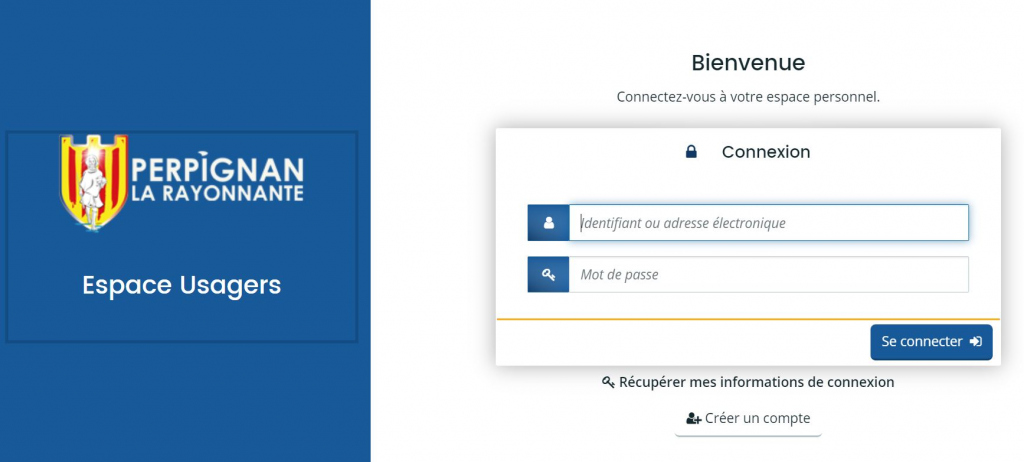The height and width of the screenshot is (462, 1024).
Task: Click the key icon before Récupérer link
Action: pos(608,382)
